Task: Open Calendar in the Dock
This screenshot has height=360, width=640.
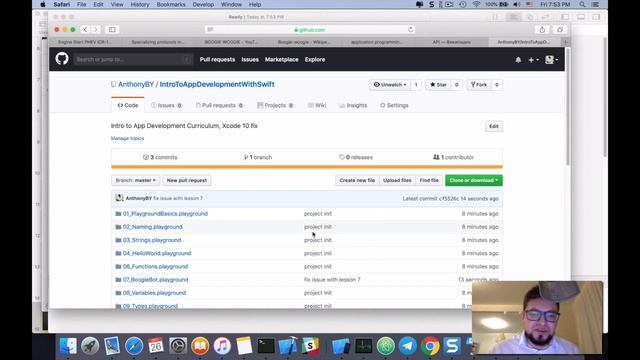Action: point(156,346)
